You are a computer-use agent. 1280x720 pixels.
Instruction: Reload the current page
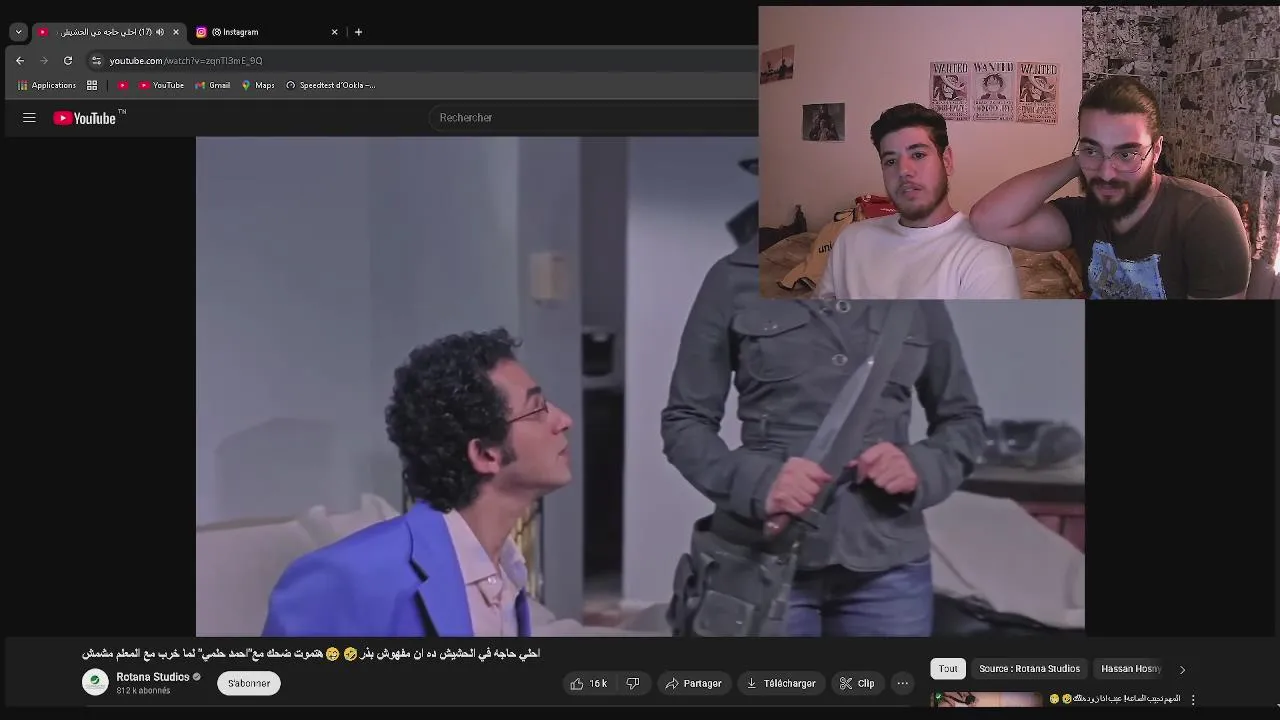click(x=68, y=61)
